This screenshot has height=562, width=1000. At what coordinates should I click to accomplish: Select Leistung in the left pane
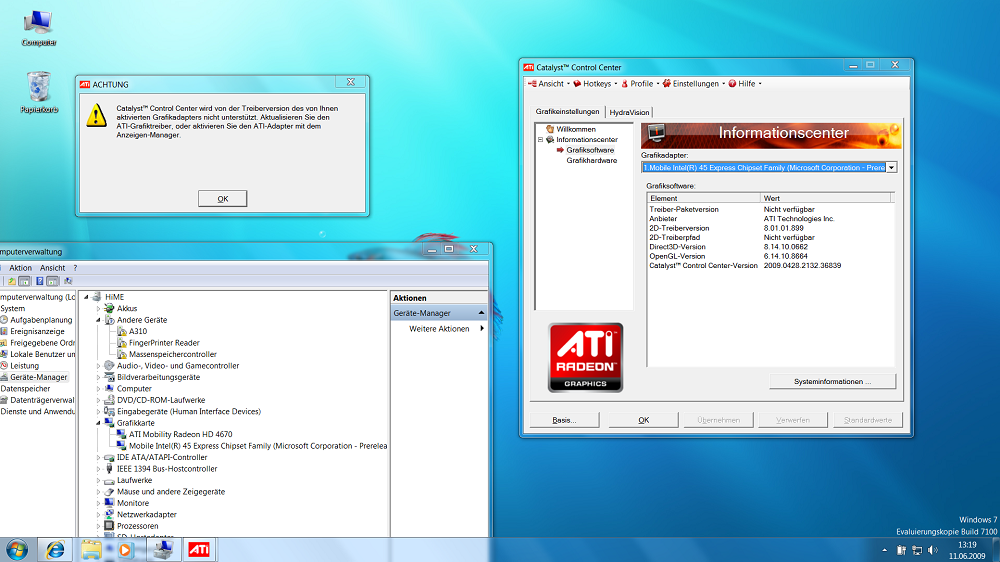24,366
